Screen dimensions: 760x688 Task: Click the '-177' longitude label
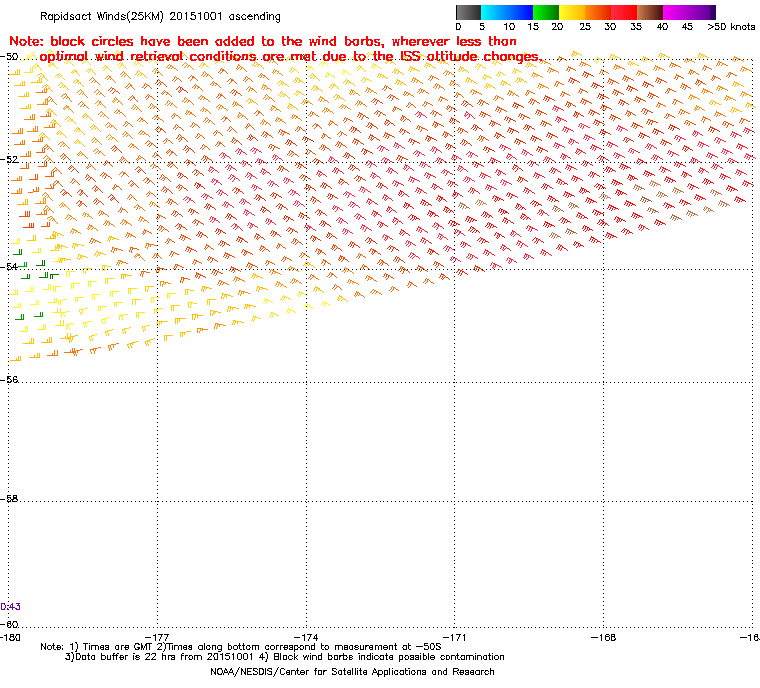tap(158, 637)
